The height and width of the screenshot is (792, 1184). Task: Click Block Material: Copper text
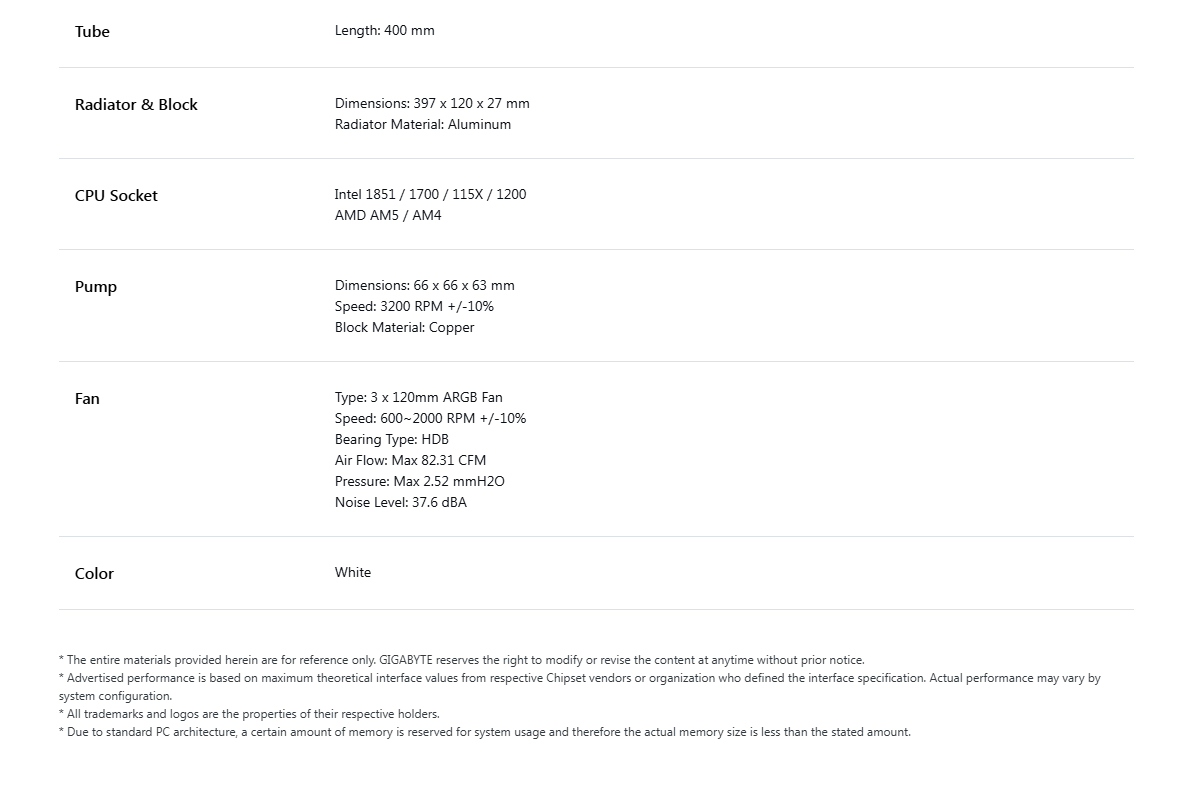click(x=405, y=328)
